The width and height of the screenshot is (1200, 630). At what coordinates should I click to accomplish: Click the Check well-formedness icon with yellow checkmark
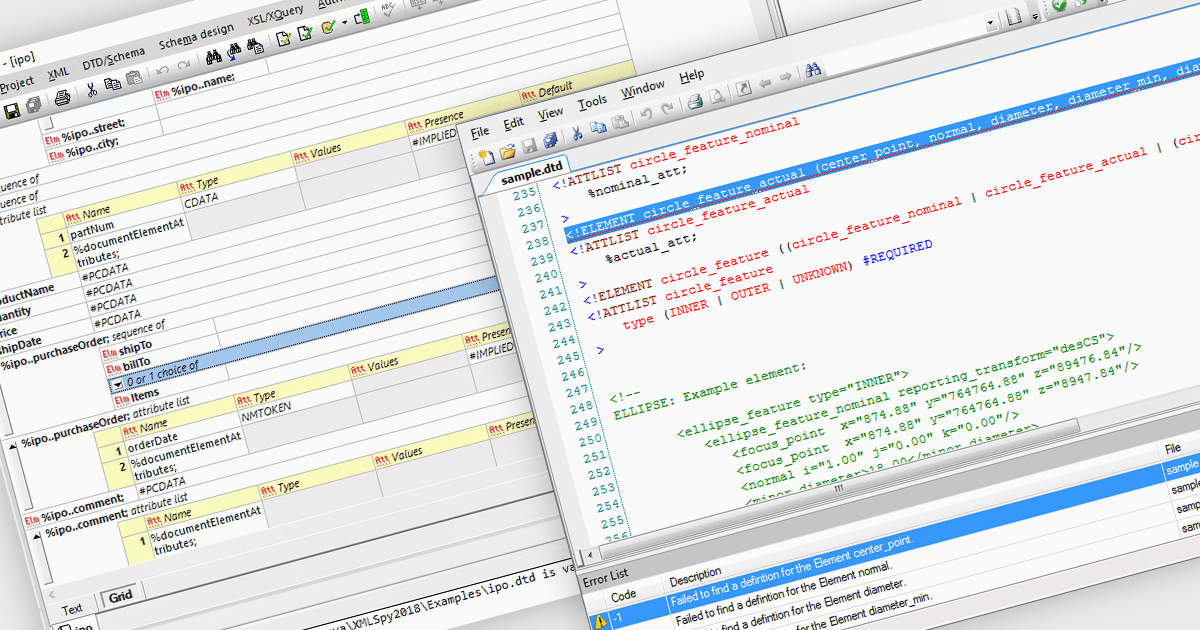tap(283, 37)
